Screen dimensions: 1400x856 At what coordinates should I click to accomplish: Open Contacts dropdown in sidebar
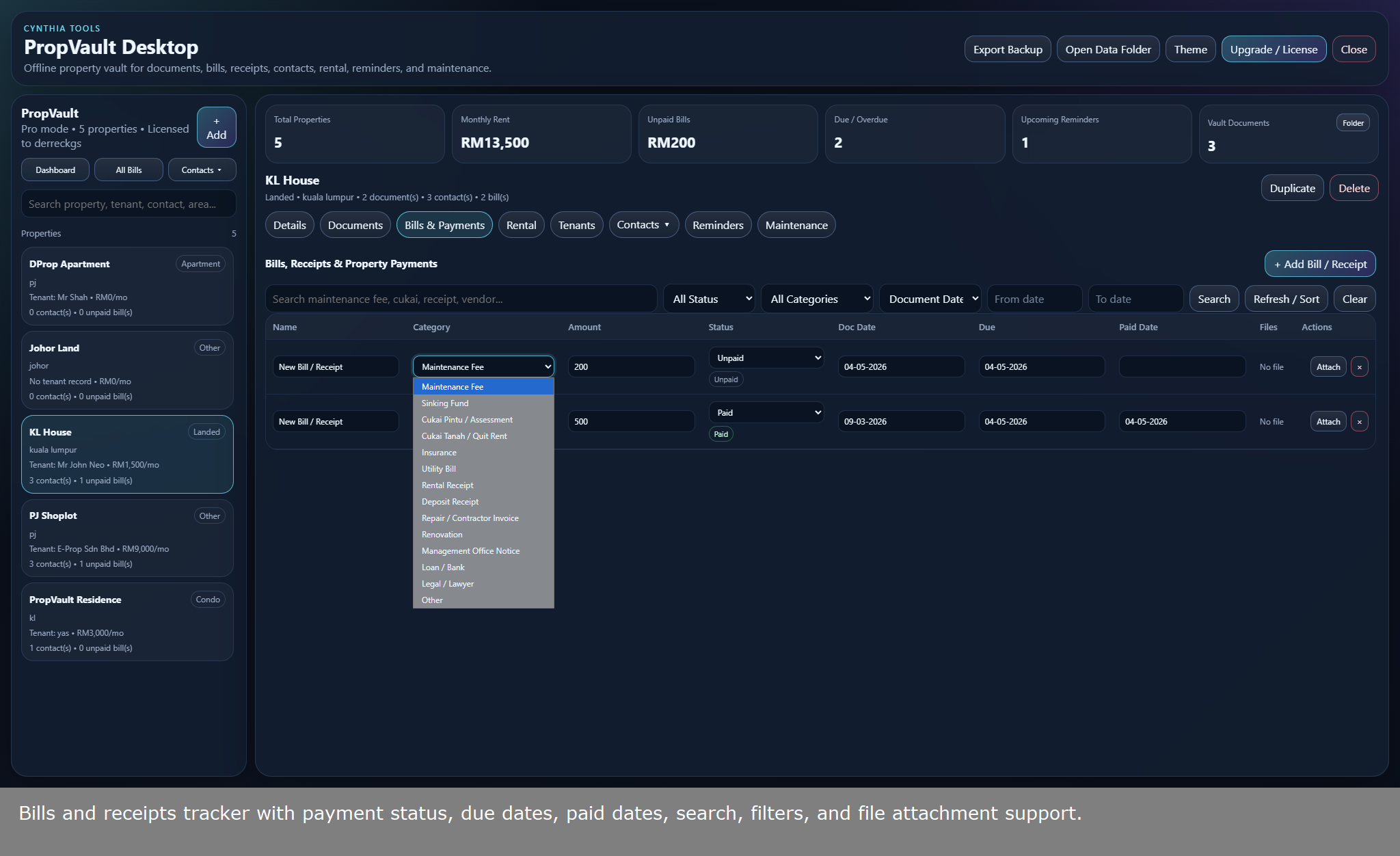[x=202, y=170]
